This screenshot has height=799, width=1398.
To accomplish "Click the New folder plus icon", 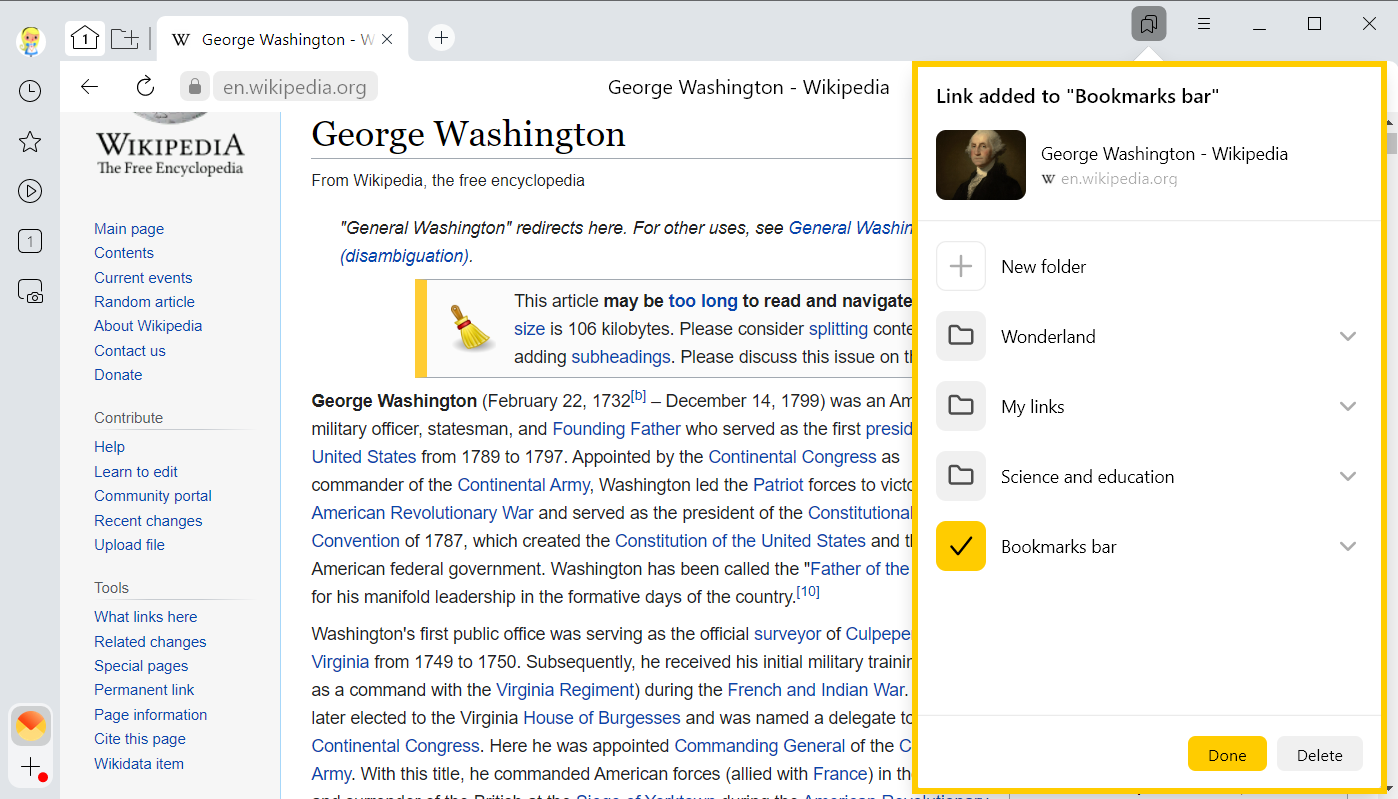I will (x=961, y=266).
